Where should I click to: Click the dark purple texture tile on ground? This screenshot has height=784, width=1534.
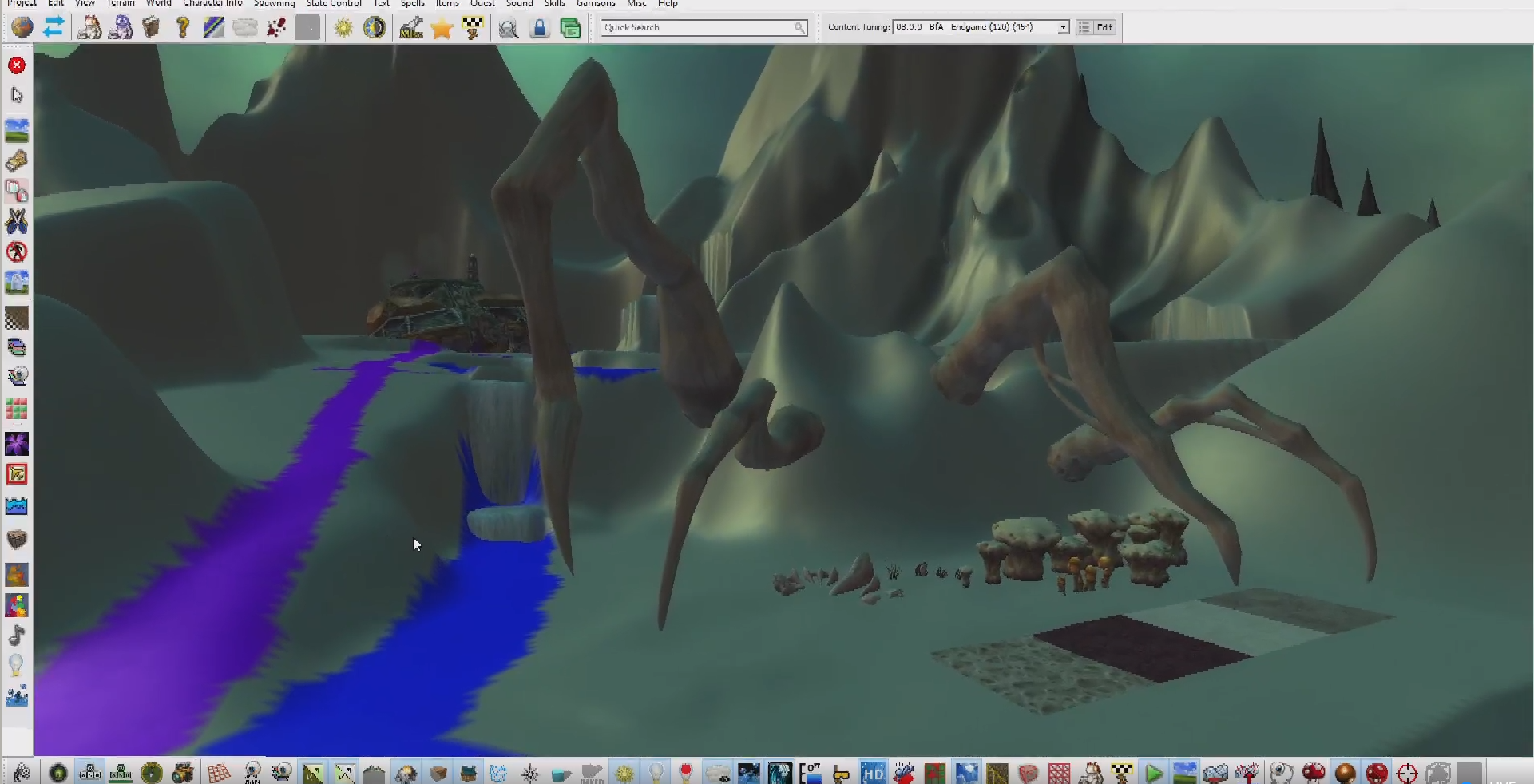pyautogui.click(x=1142, y=647)
